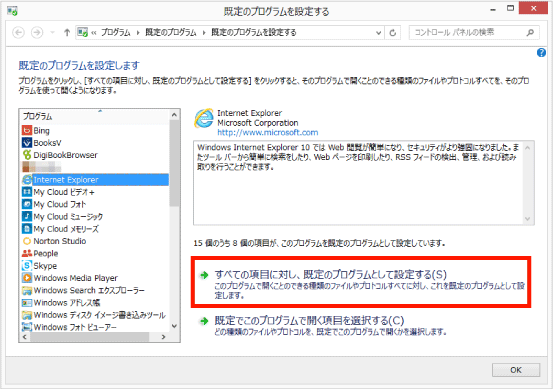Viewport: 553px width, 390px height.
Task: Go forward with the forward arrow
Action: tap(37, 32)
